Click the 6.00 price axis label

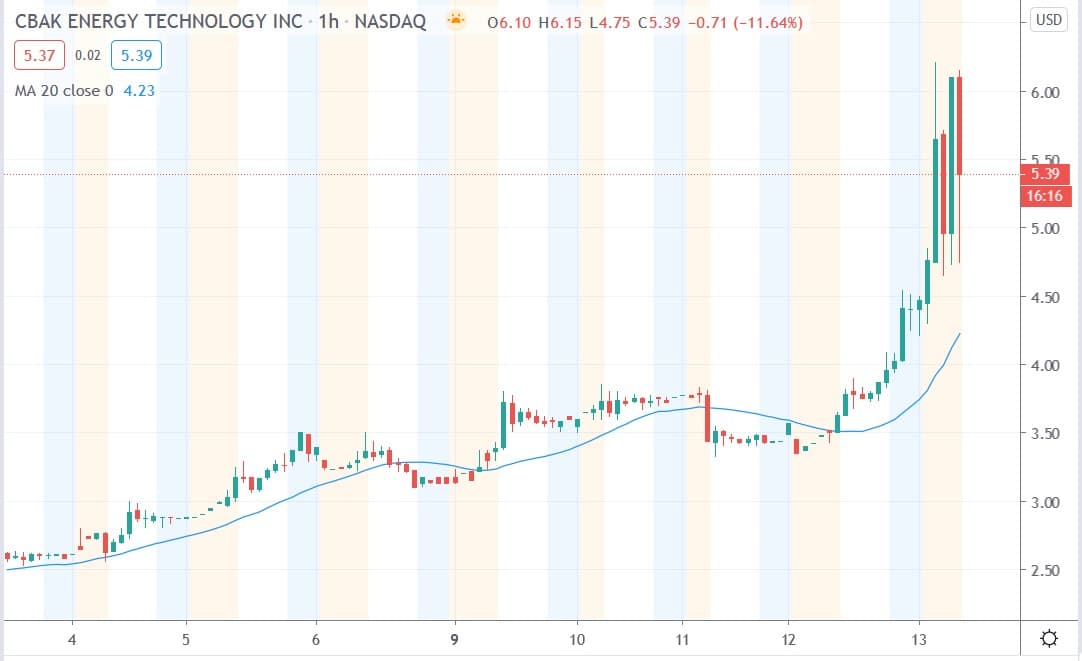[1045, 92]
